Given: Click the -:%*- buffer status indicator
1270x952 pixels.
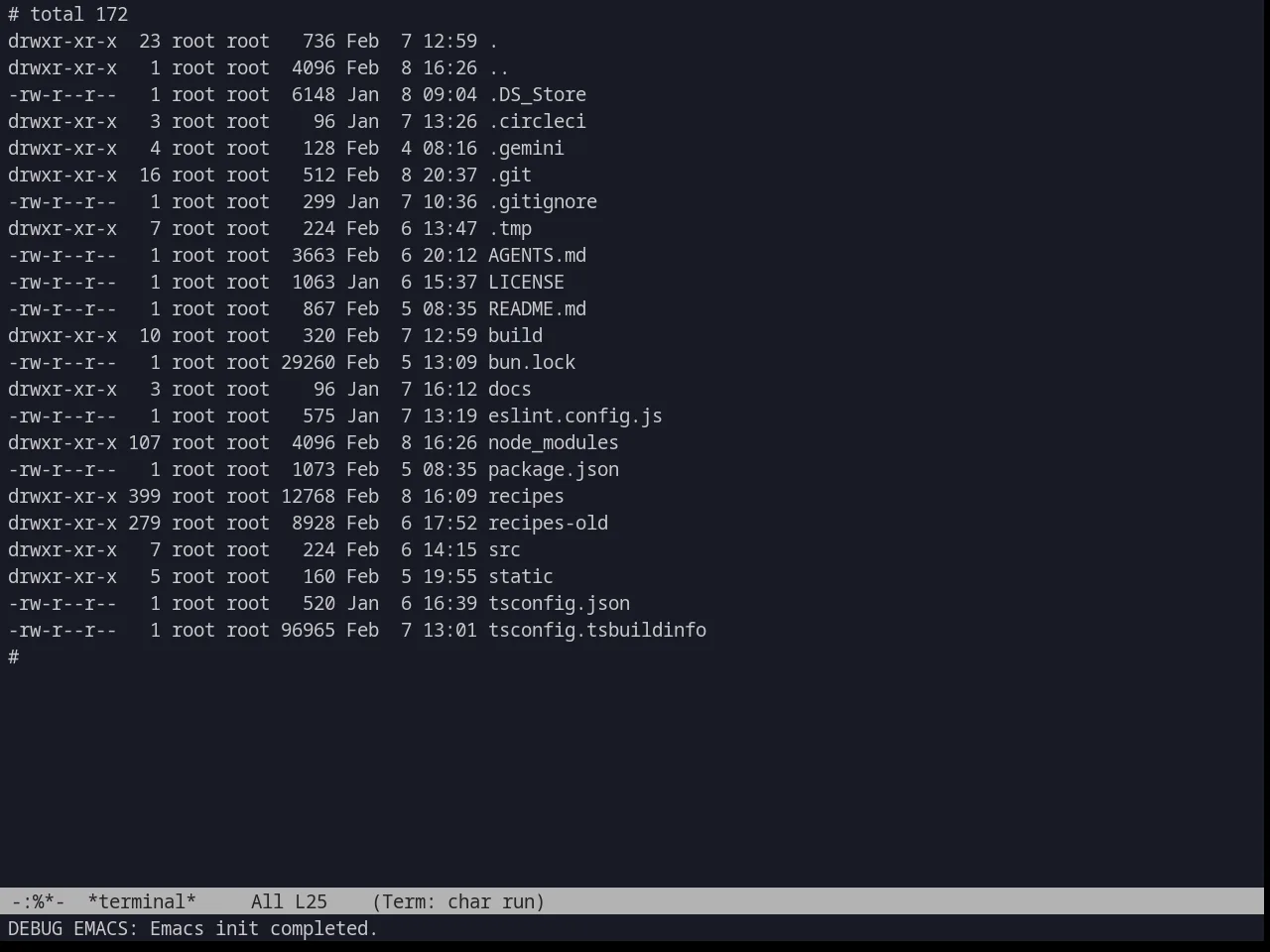Looking at the screenshot, I should click(38, 901).
